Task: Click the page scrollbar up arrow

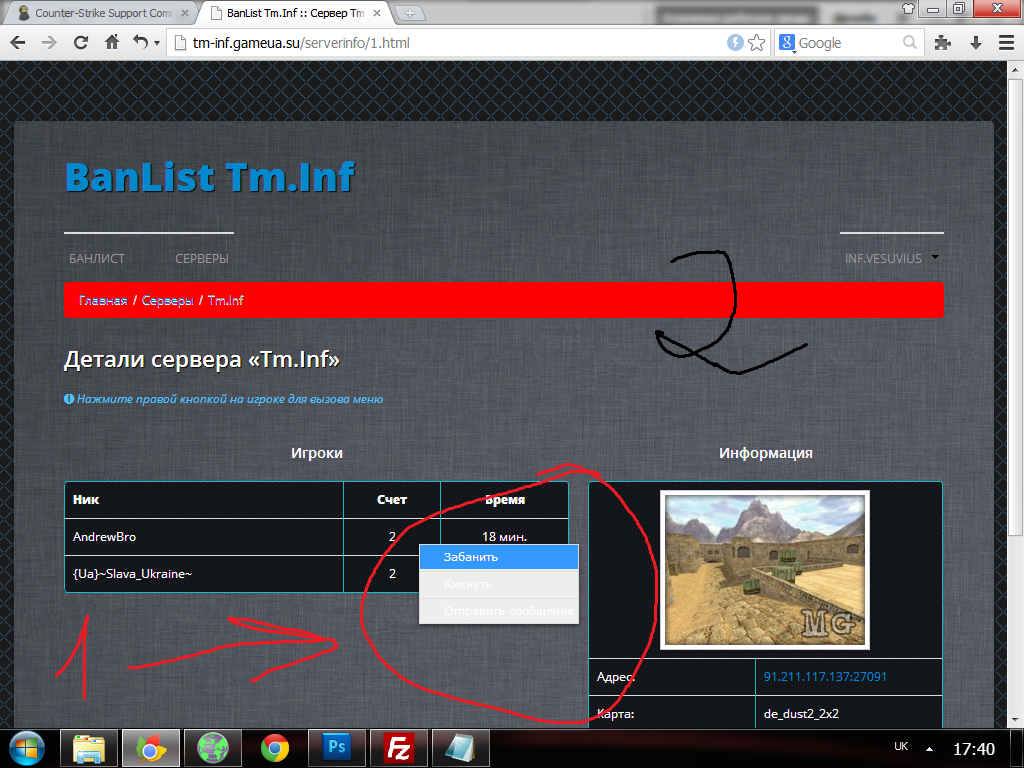Action: (x=1016, y=69)
